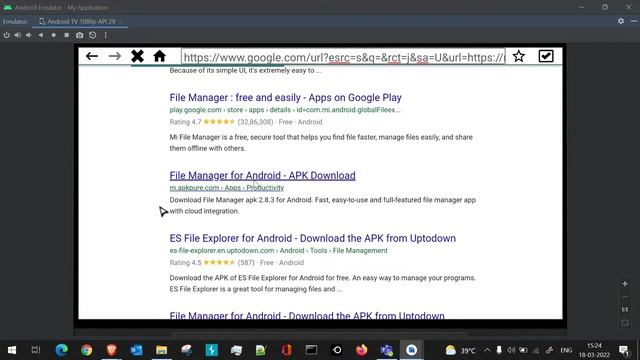Bookmark this page with the star icon

[519, 56]
